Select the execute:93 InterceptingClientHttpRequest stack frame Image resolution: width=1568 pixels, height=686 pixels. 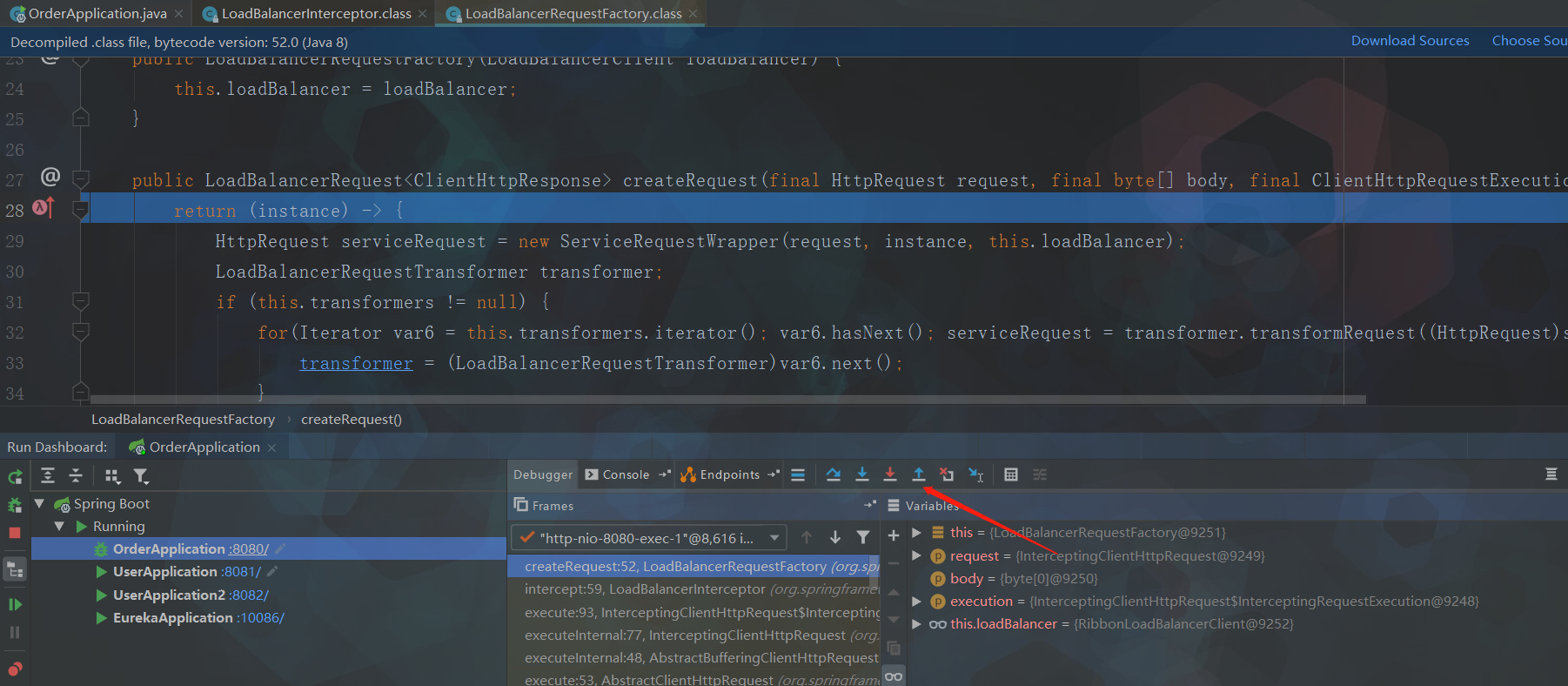[694, 612]
